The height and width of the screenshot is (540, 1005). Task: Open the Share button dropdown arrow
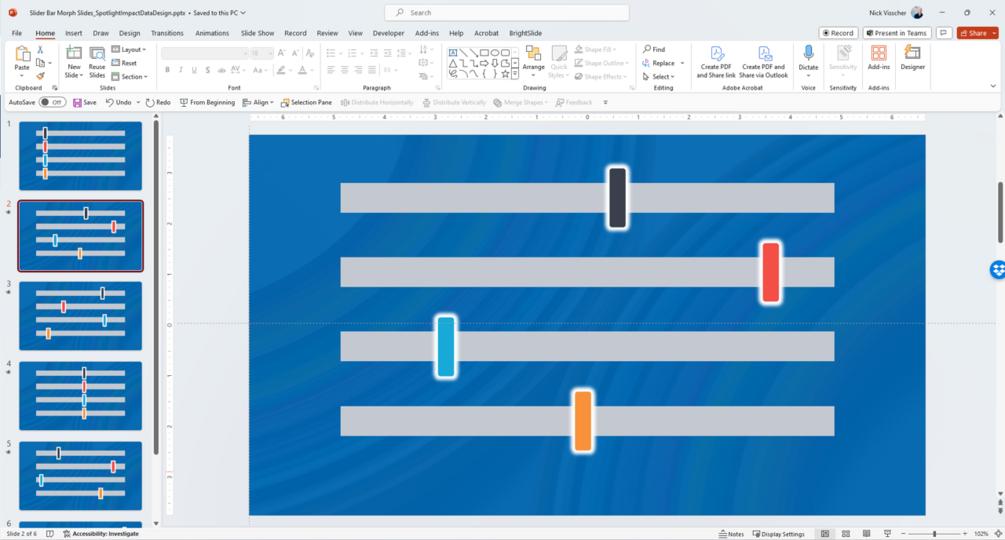point(994,33)
